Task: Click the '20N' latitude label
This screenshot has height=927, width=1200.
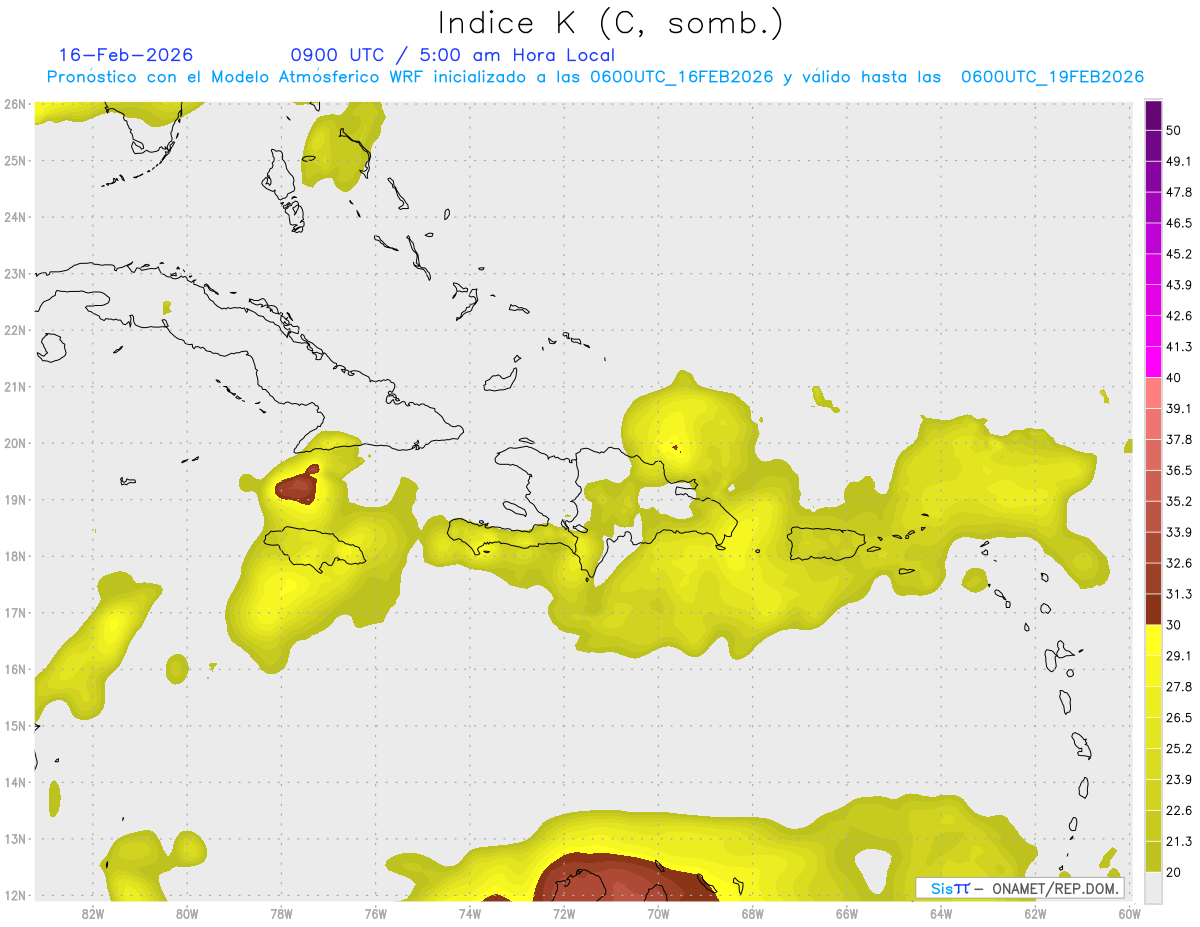Action: (15, 443)
